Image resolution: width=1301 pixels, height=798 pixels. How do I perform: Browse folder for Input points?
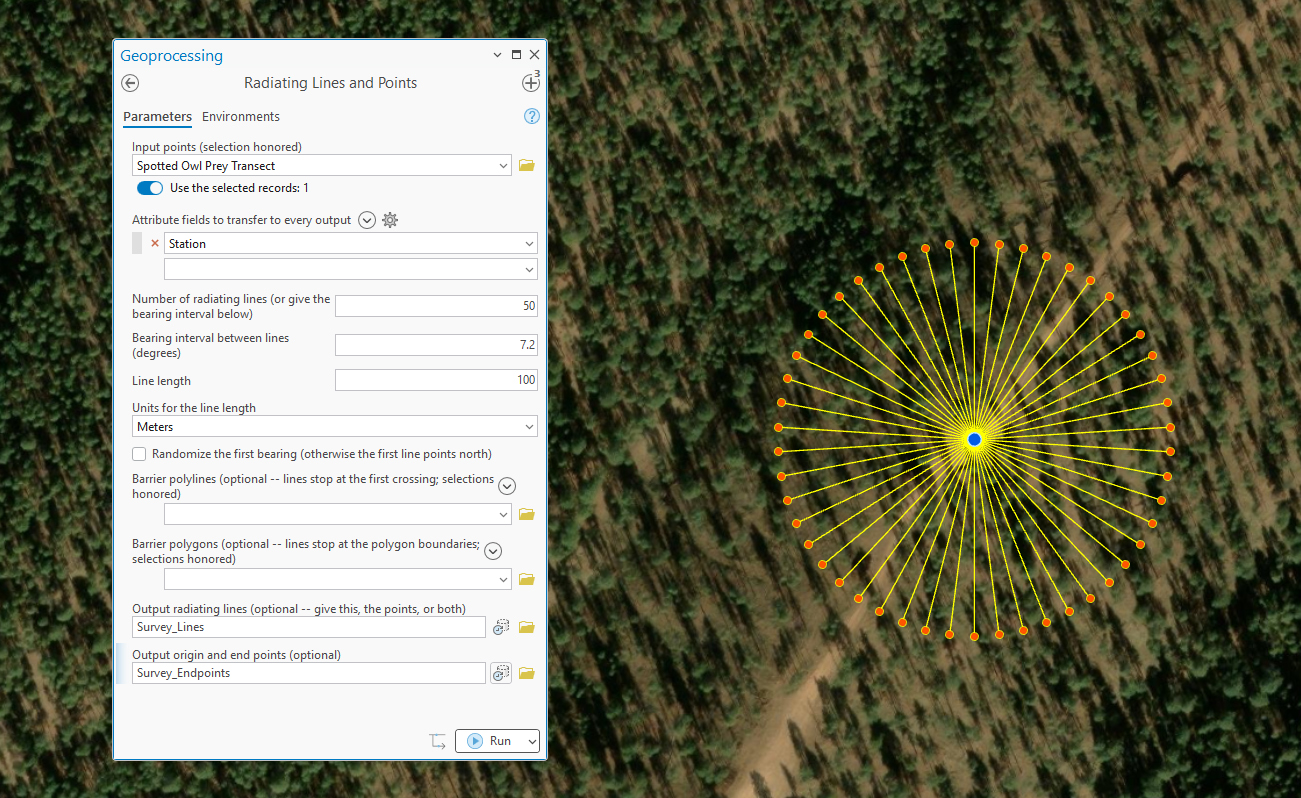pyautogui.click(x=527, y=166)
